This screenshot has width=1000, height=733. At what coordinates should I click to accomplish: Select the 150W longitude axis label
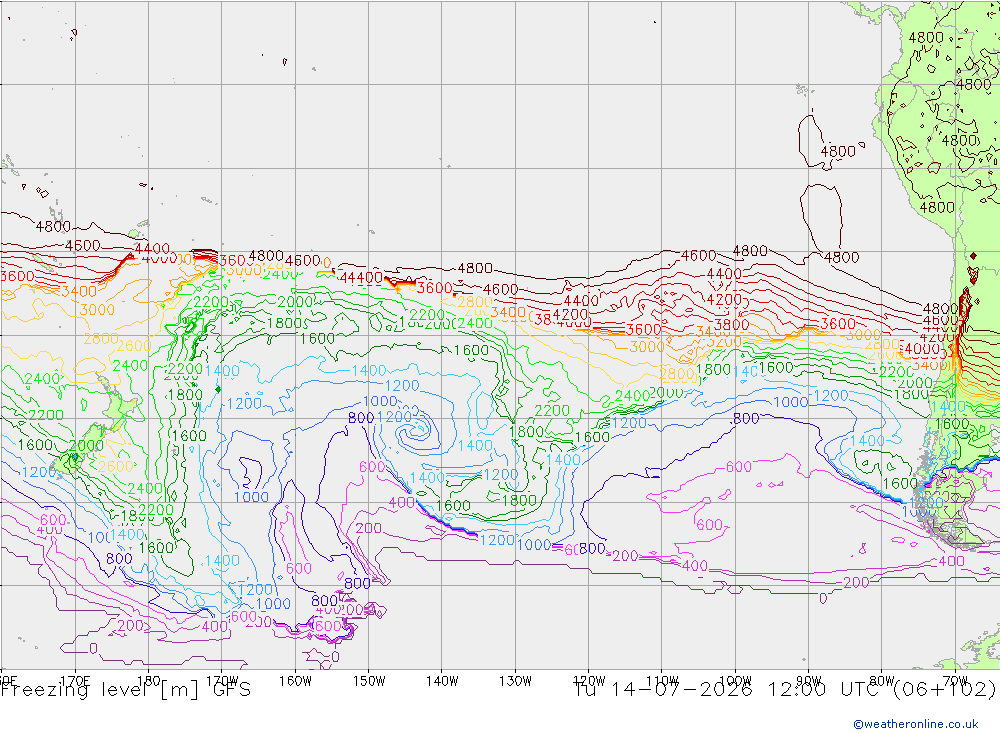coord(369,681)
